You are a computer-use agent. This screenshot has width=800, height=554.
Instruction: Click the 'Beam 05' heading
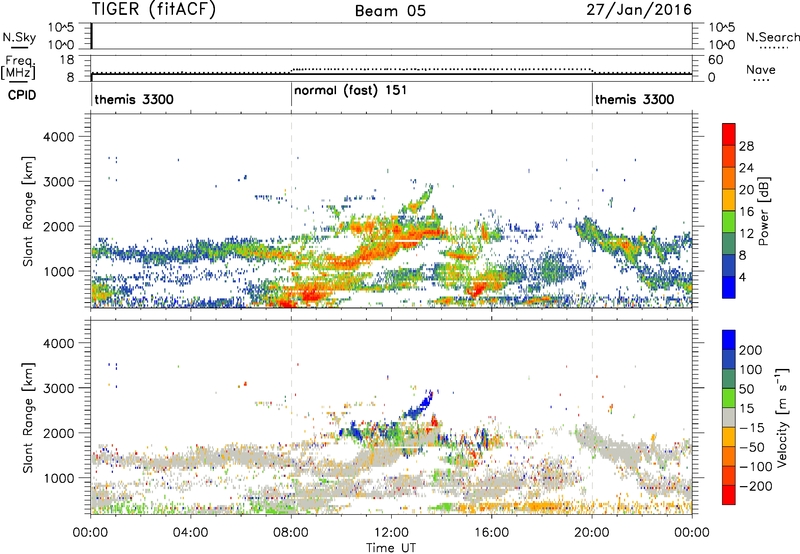coord(390,11)
